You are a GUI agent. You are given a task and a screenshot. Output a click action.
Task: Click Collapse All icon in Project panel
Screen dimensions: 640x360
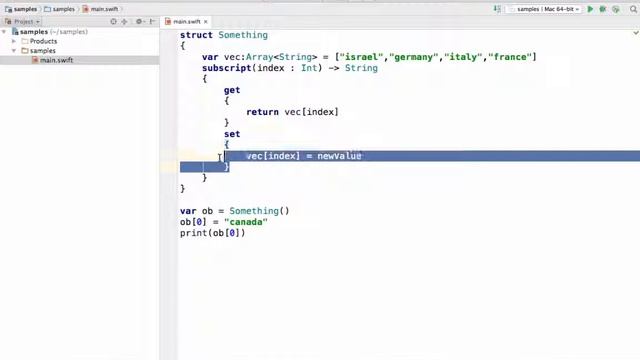124,22
